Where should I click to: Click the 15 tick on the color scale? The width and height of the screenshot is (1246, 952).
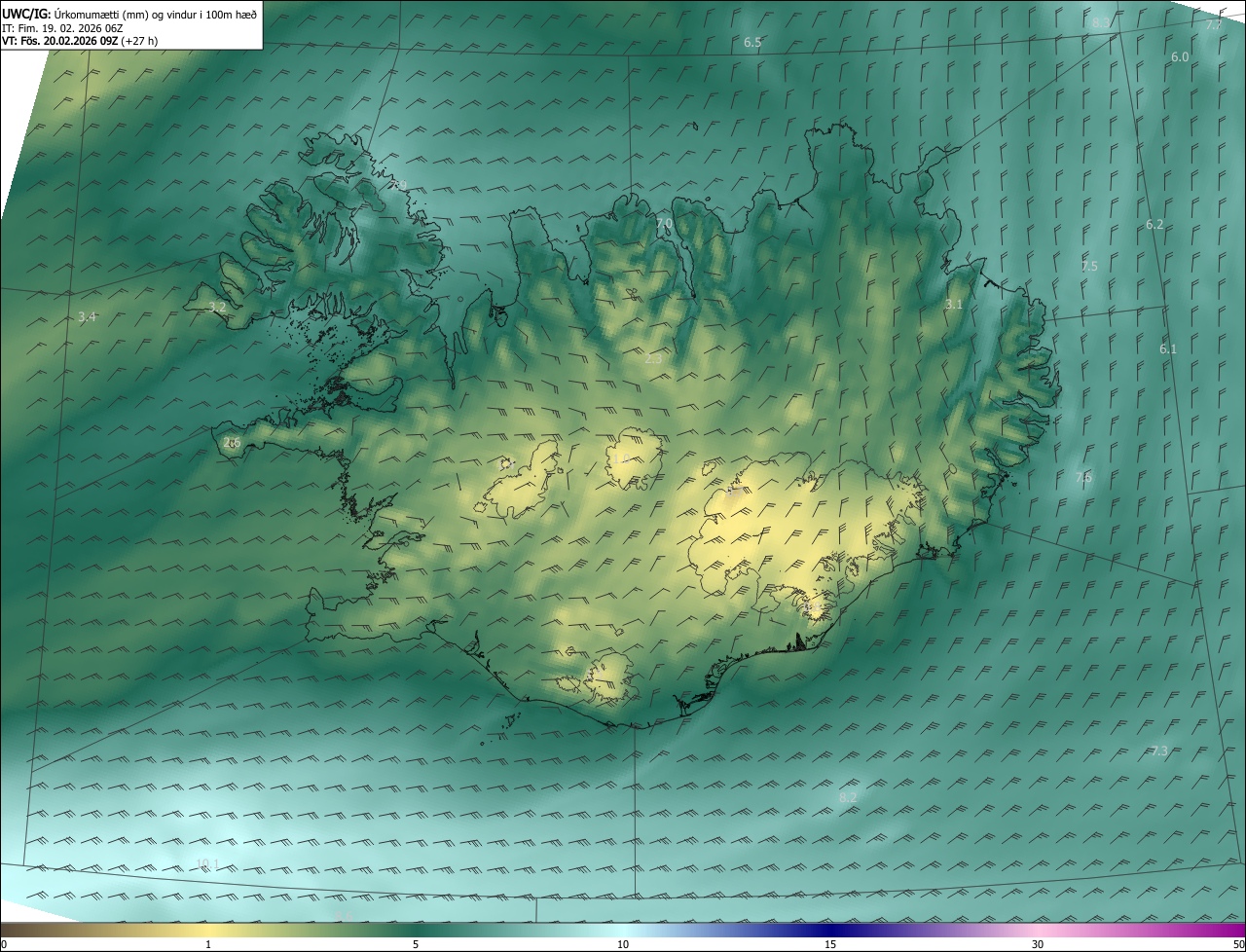830,944
